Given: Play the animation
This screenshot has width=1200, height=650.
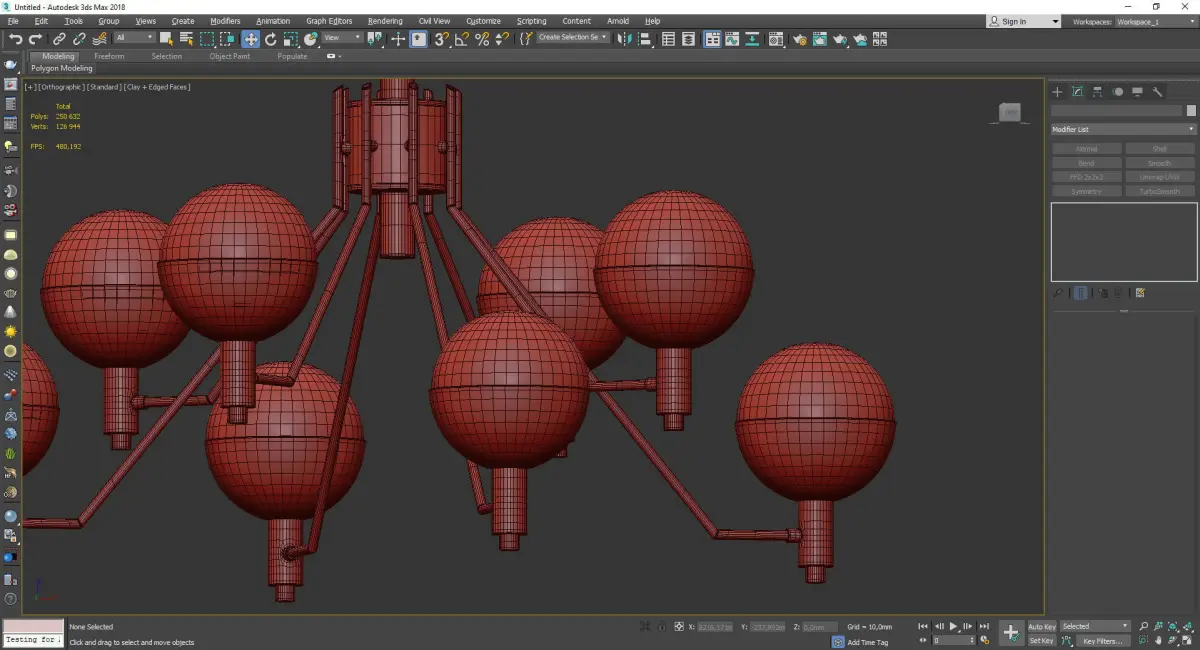Looking at the screenshot, I should coord(954,626).
